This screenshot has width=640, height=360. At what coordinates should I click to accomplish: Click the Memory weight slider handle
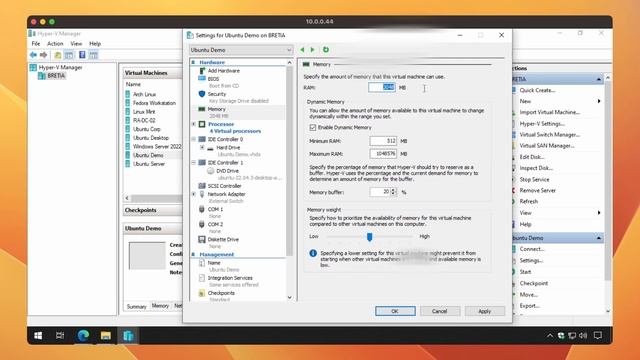[x=369, y=237]
